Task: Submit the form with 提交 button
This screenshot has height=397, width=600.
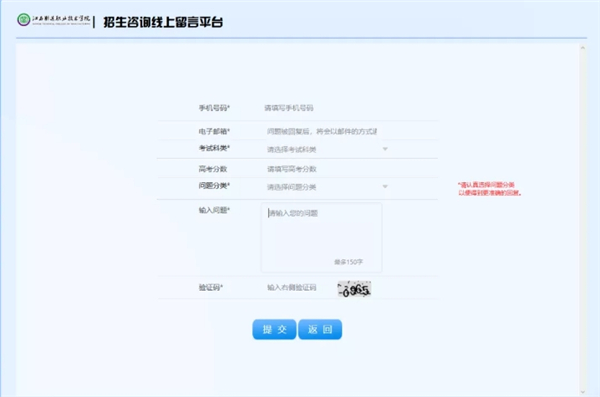Action: click(274, 329)
